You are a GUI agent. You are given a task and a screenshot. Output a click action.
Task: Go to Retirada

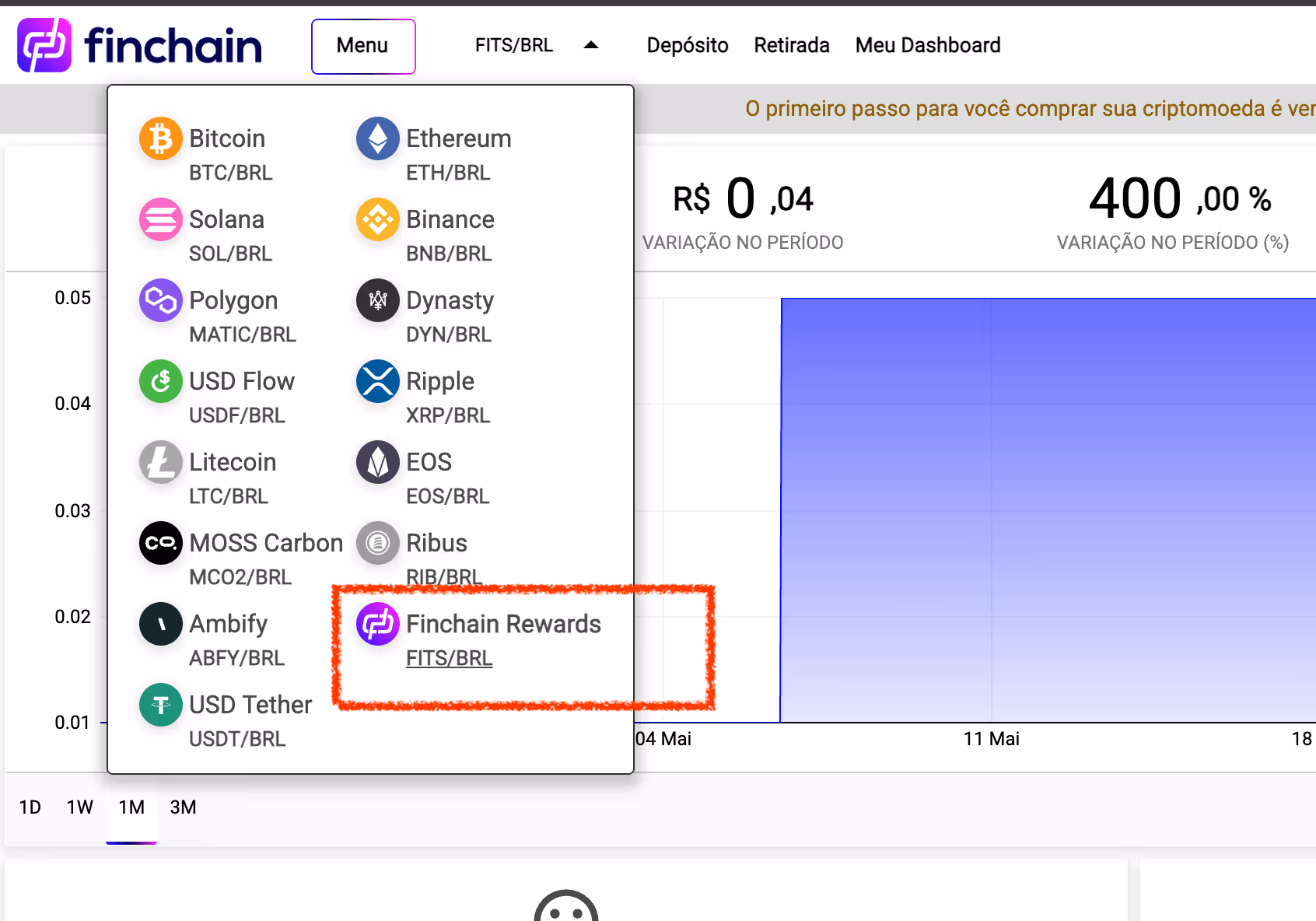tap(792, 45)
